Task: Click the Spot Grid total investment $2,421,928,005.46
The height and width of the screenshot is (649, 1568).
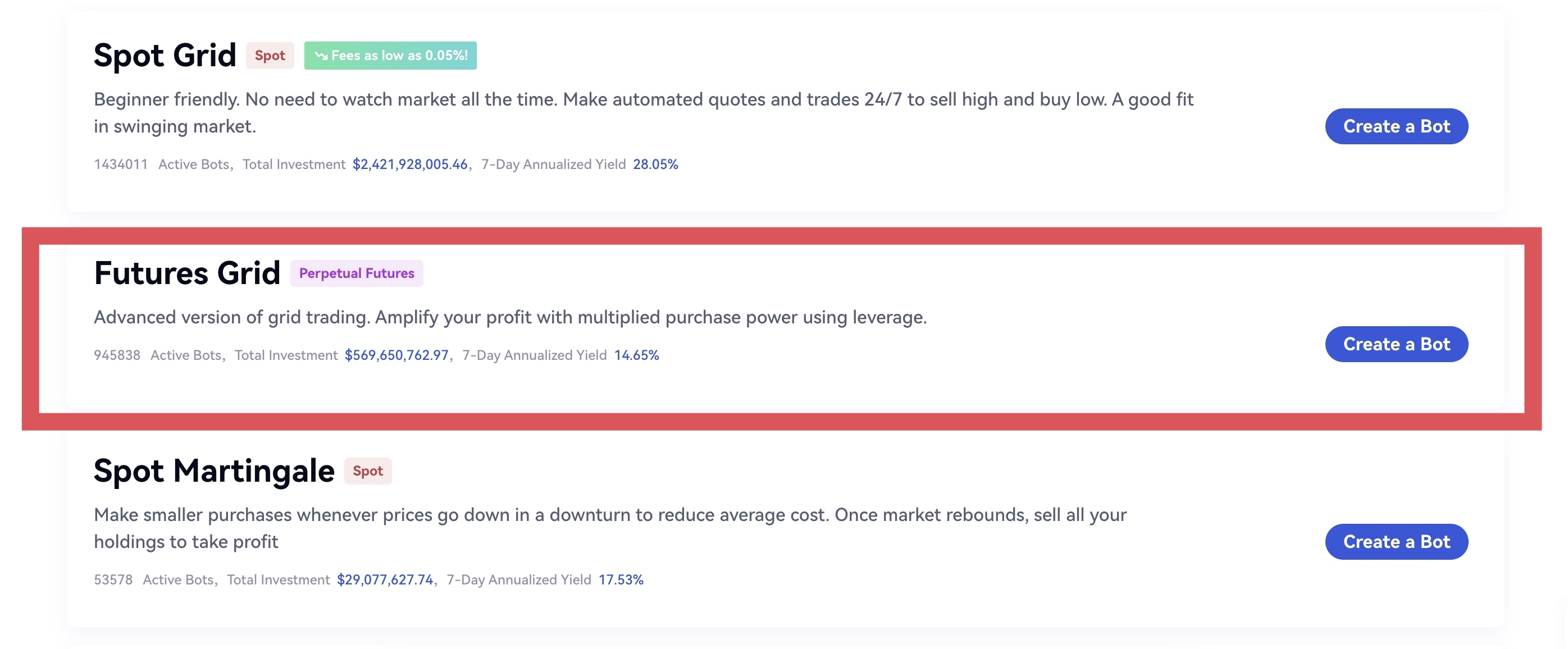Action: [409, 164]
